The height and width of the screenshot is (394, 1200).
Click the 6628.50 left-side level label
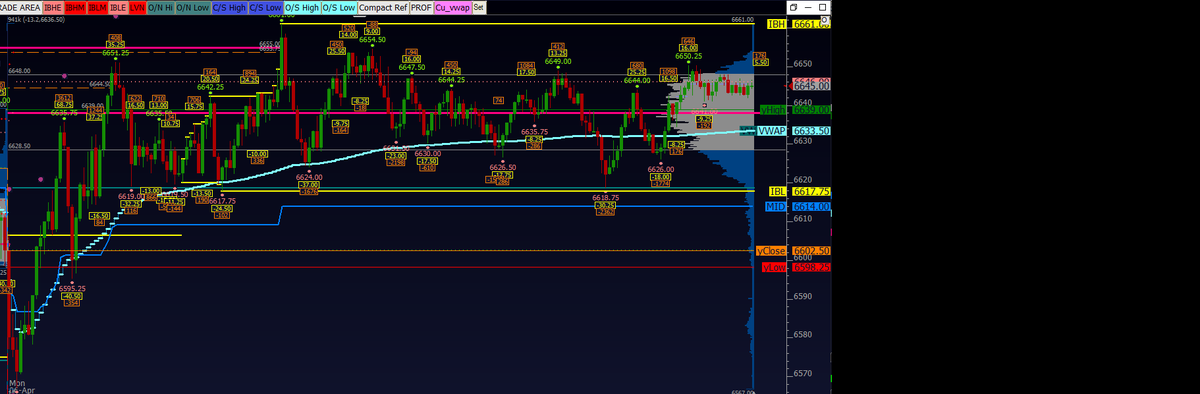click(x=19, y=146)
